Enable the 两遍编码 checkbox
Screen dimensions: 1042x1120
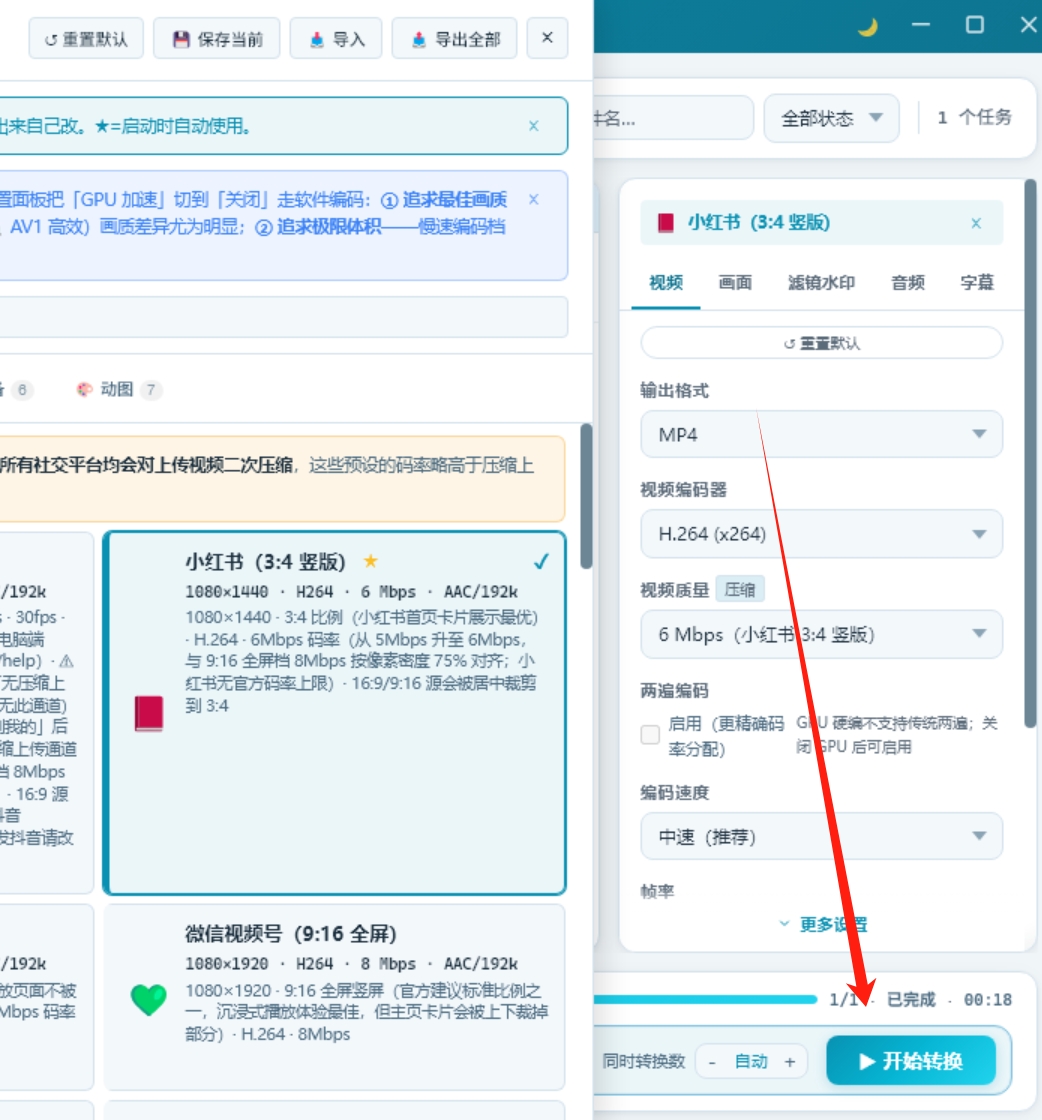click(650, 734)
